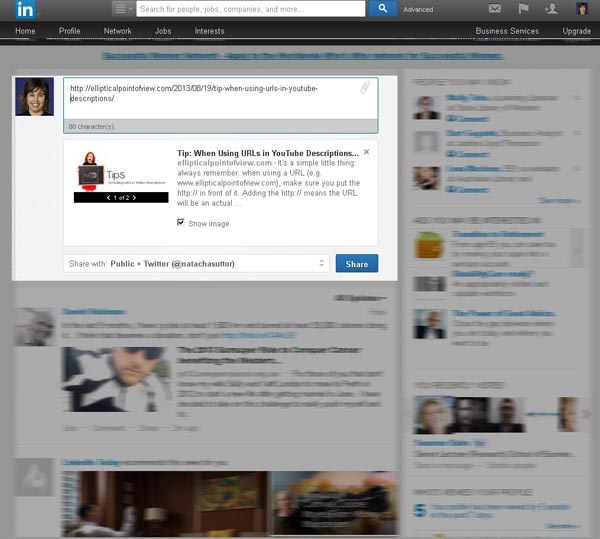Viewport: 600px width, 539px height.
Task: Click the blue Share button
Action: (357, 264)
